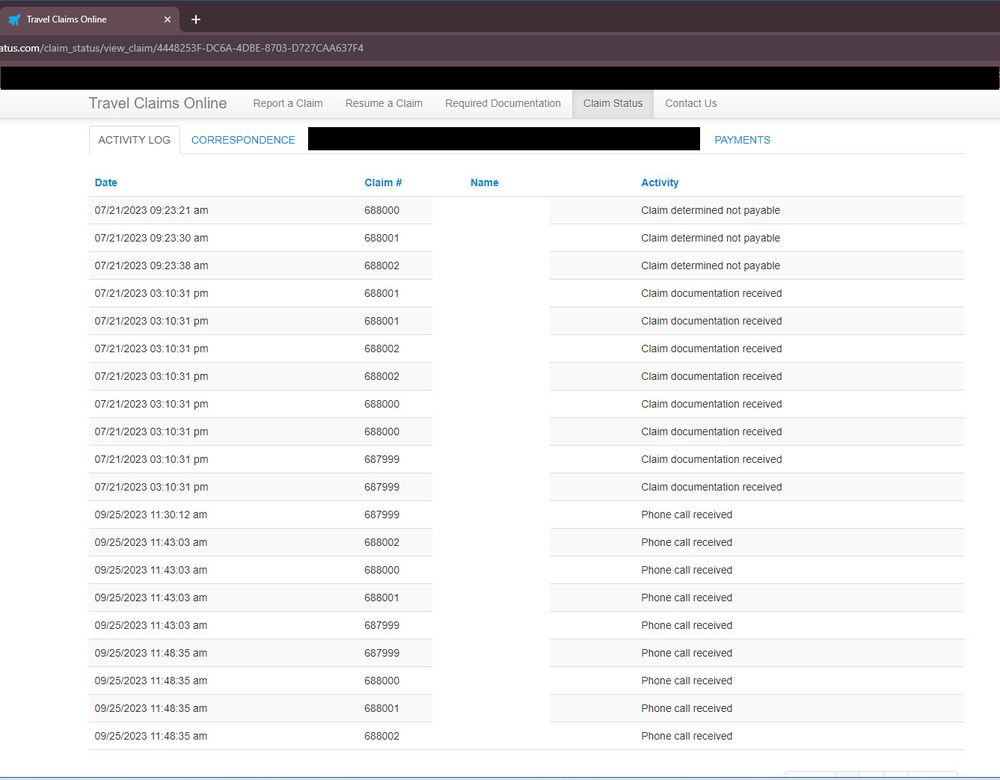The height and width of the screenshot is (780, 1000).
Task: Open the Contact Us page
Action: point(690,103)
